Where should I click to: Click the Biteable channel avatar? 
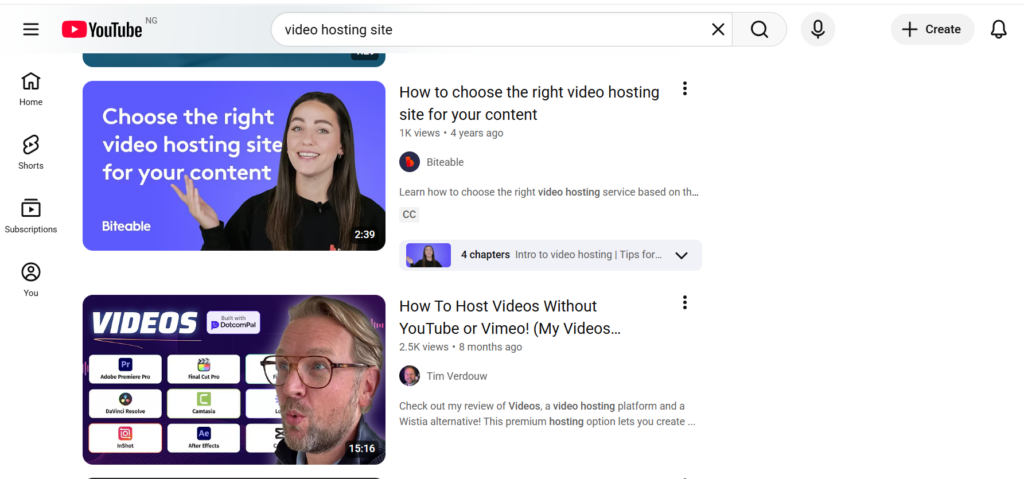click(x=409, y=162)
